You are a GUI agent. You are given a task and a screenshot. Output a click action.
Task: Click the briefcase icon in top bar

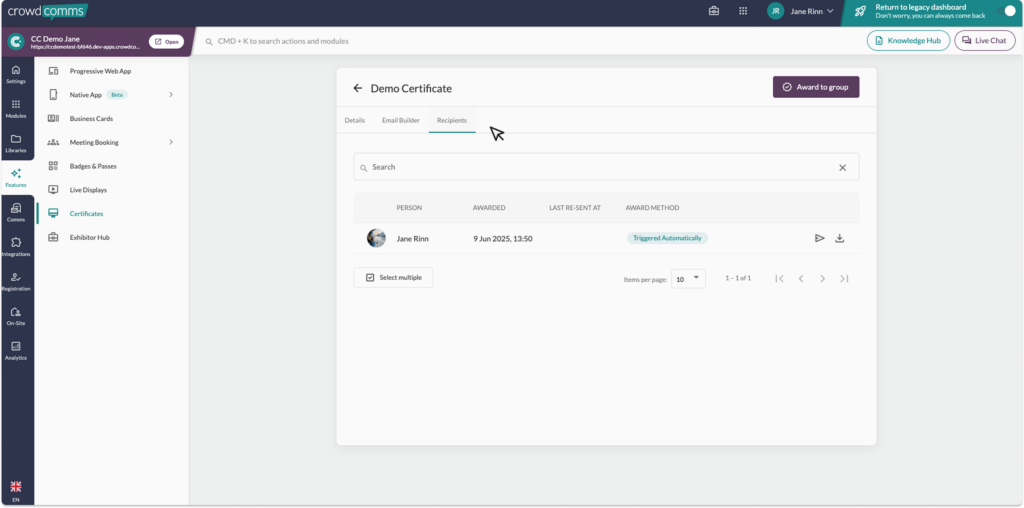point(714,11)
